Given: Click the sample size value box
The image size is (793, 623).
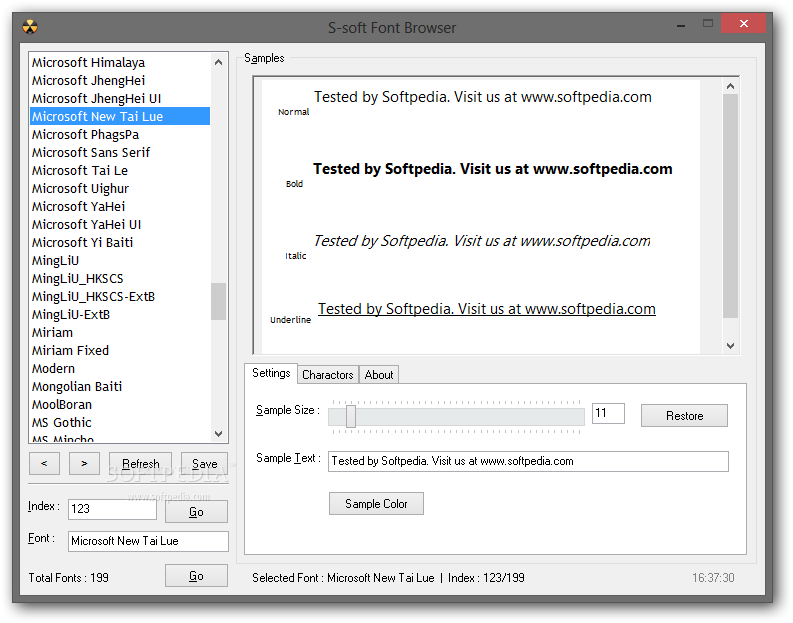Looking at the screenshot, I should tap(608, 413).
